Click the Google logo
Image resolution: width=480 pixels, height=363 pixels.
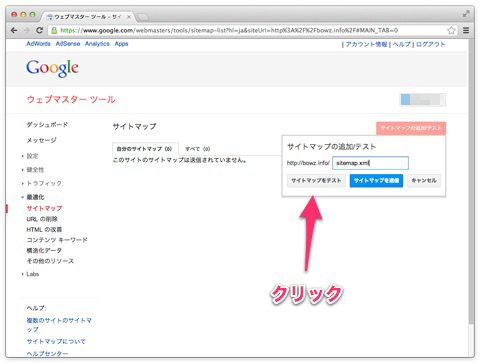pyautogui.click(x=53, y=68)
